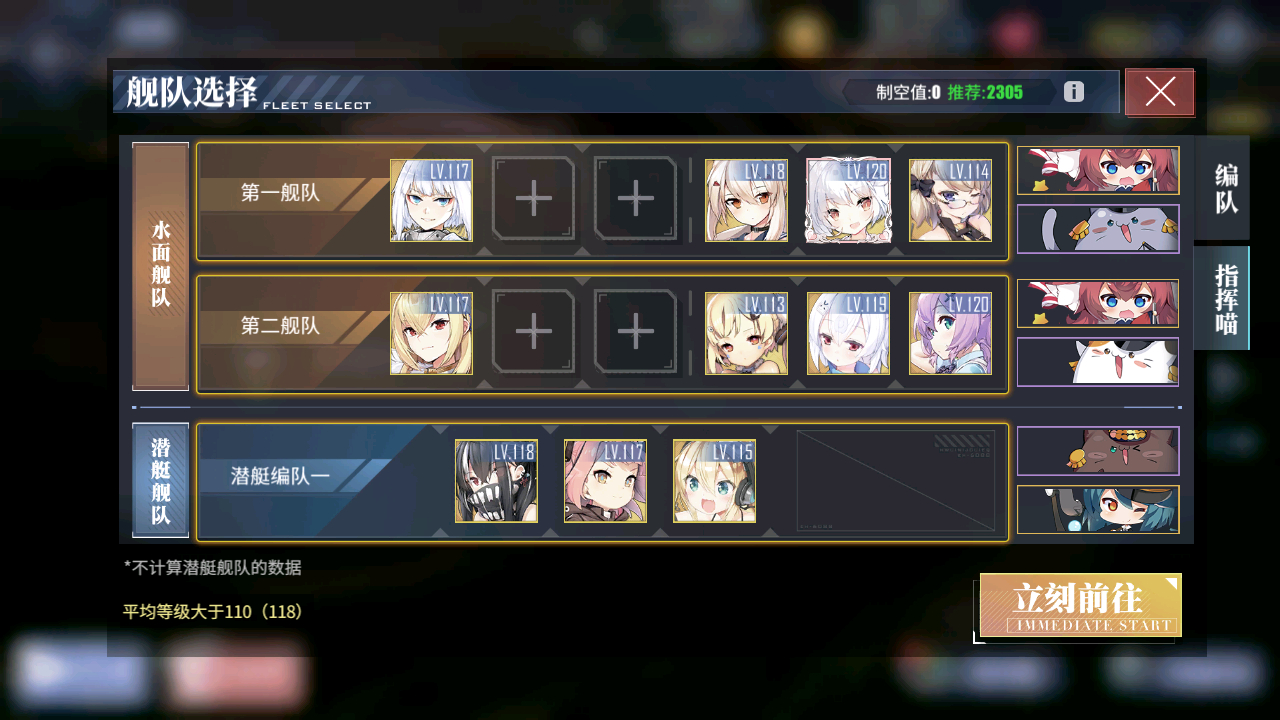Click the empty fourth submarine slot
This screenshot has height=720, width=1280.
coord(896,481)
